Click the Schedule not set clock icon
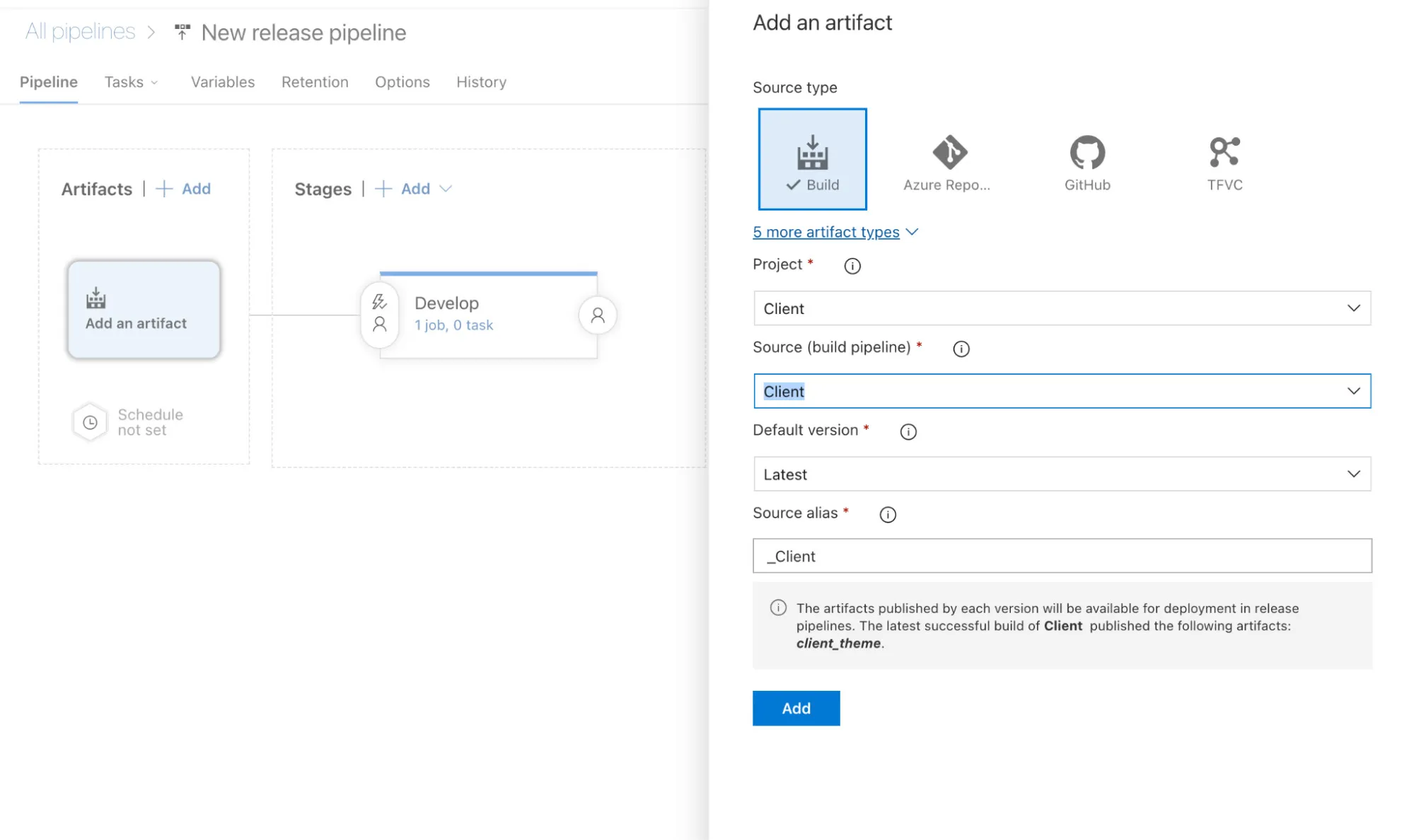1414x840 pixels. click(x=91, y=422)
